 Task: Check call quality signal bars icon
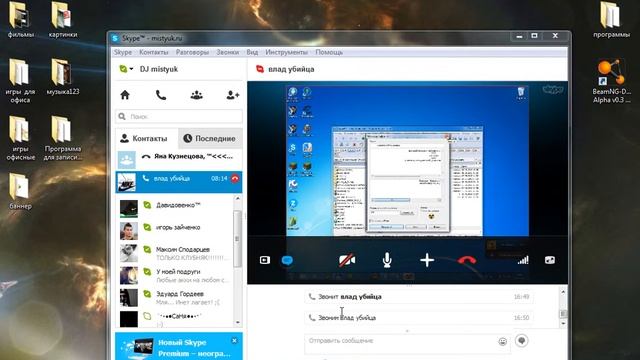pyautogui.click(x=523, y=260)
